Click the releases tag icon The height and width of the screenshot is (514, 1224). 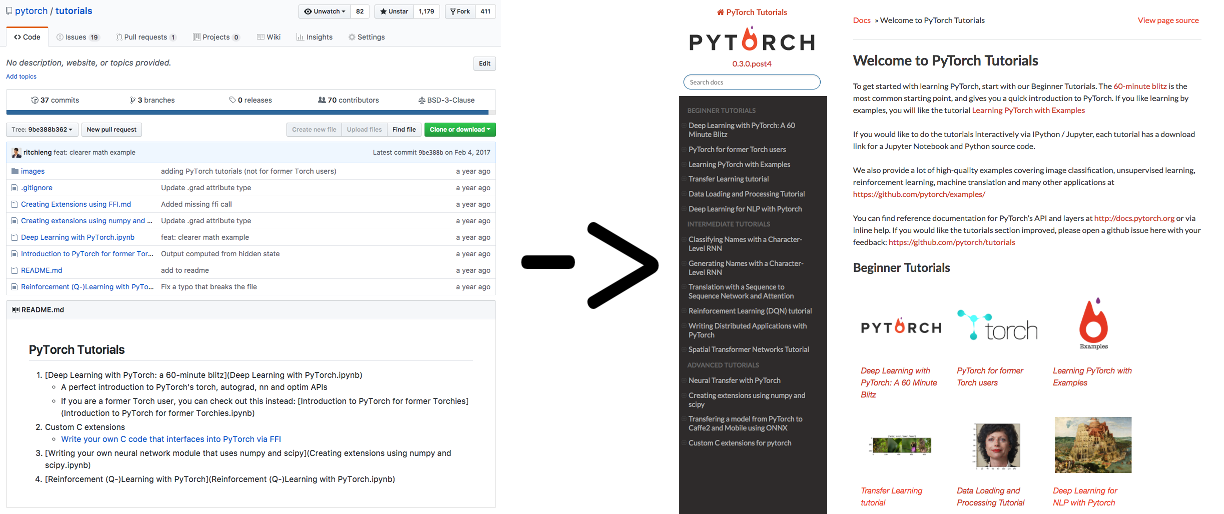click(x=230, y=100)
